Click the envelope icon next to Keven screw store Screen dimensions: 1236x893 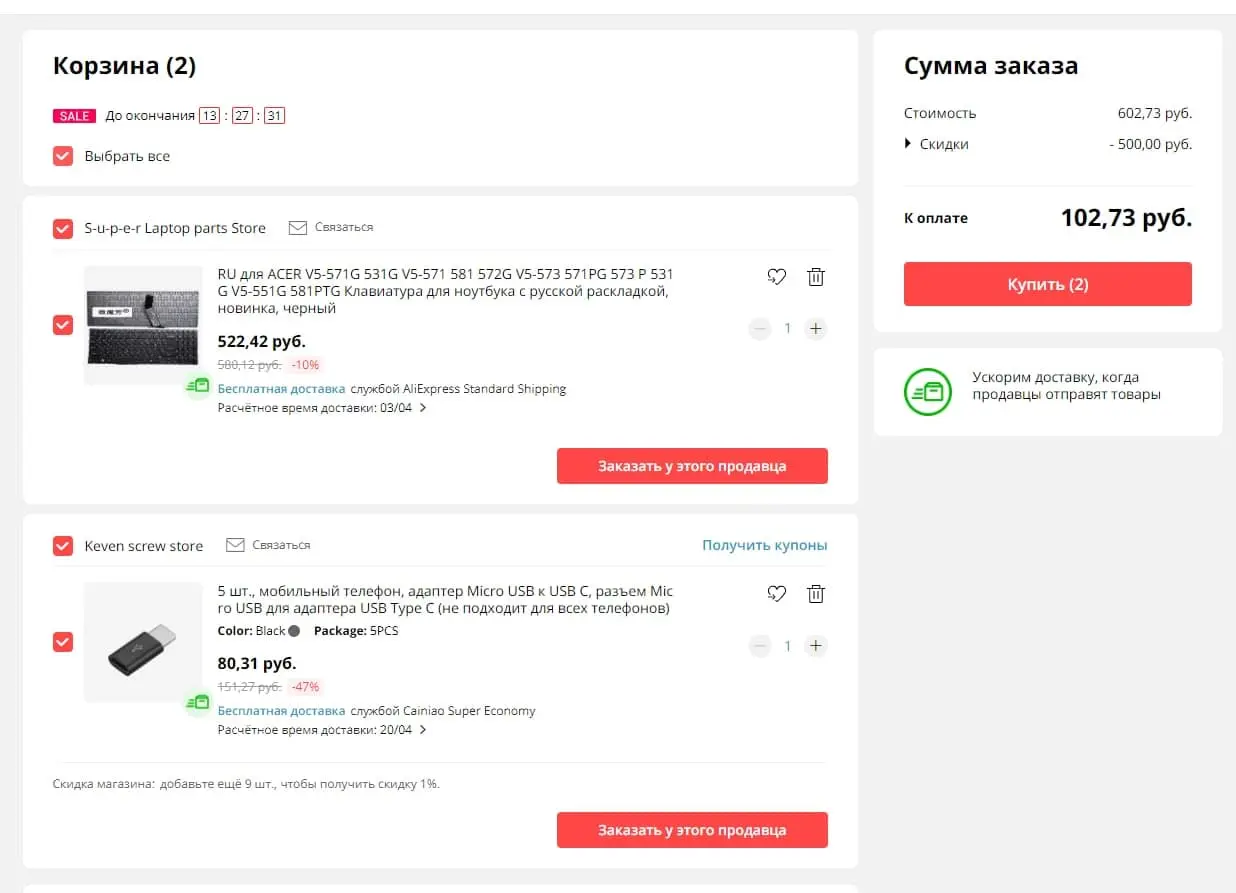click(x=235, y=545)
